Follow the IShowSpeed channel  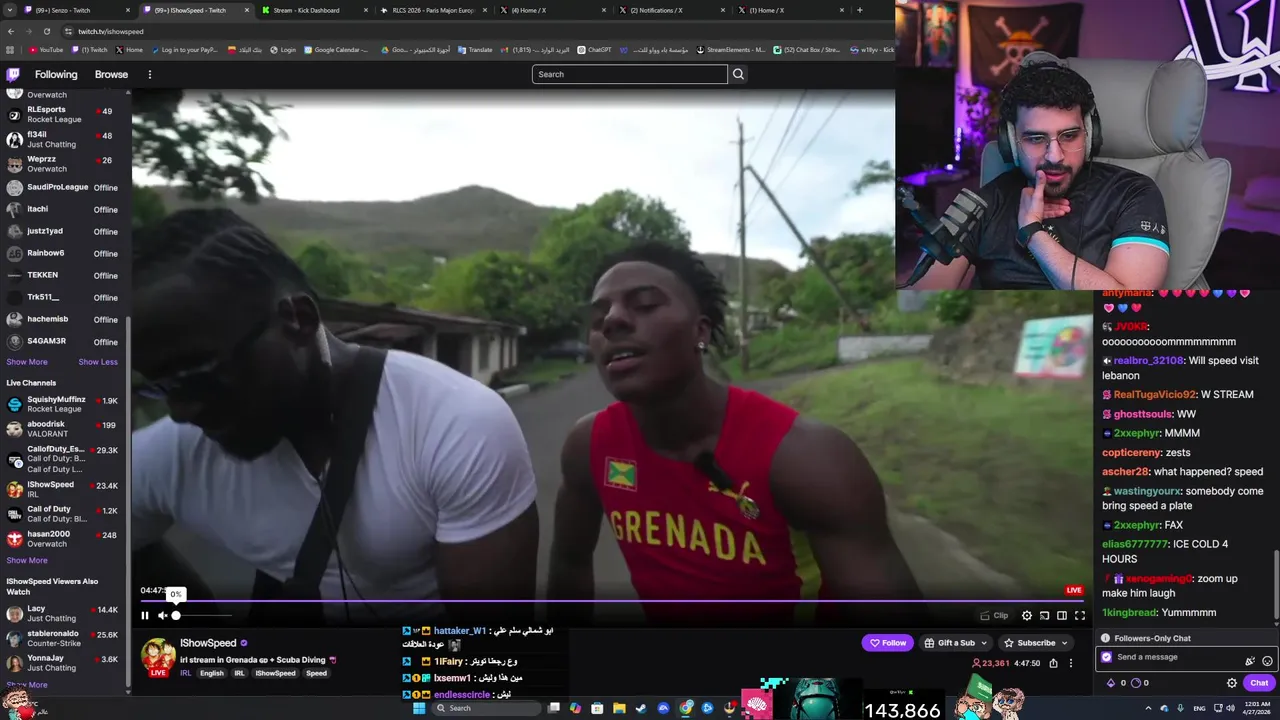pyautogui.click(x=888, y=643)
